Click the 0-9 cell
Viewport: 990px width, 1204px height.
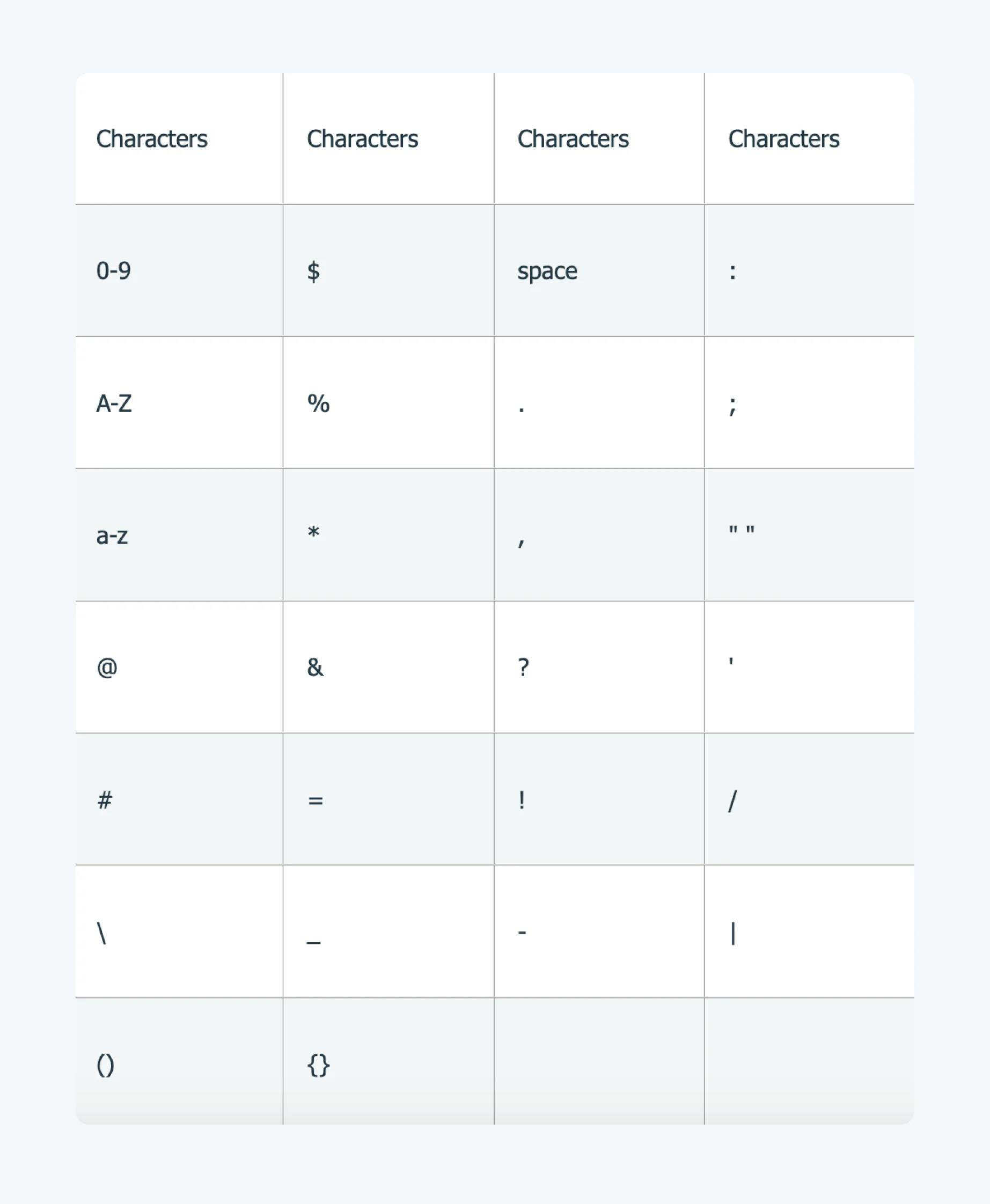[179, 270]
